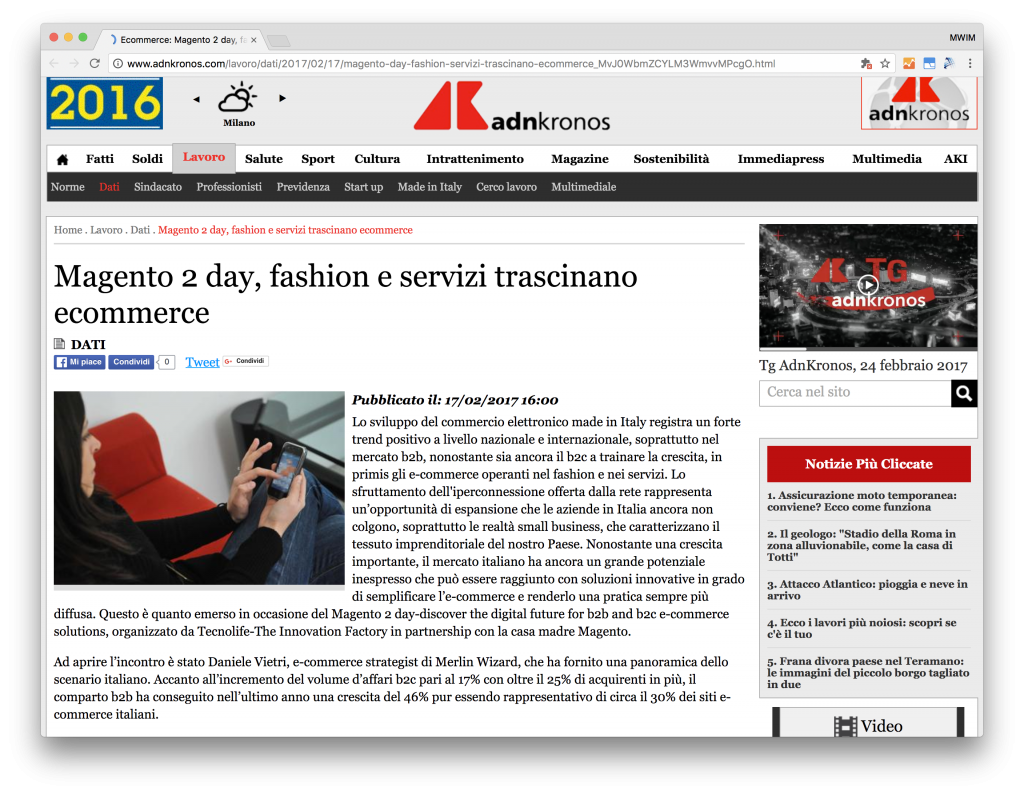Image resolution: width=1024 pixels, height=795 pixels.
Task: Read the Attacco Atlantico weather news item
Action: pos(868,590)
